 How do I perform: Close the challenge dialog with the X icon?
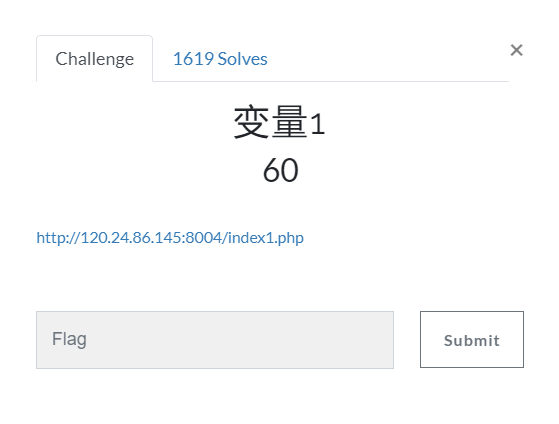click(516, 50)
